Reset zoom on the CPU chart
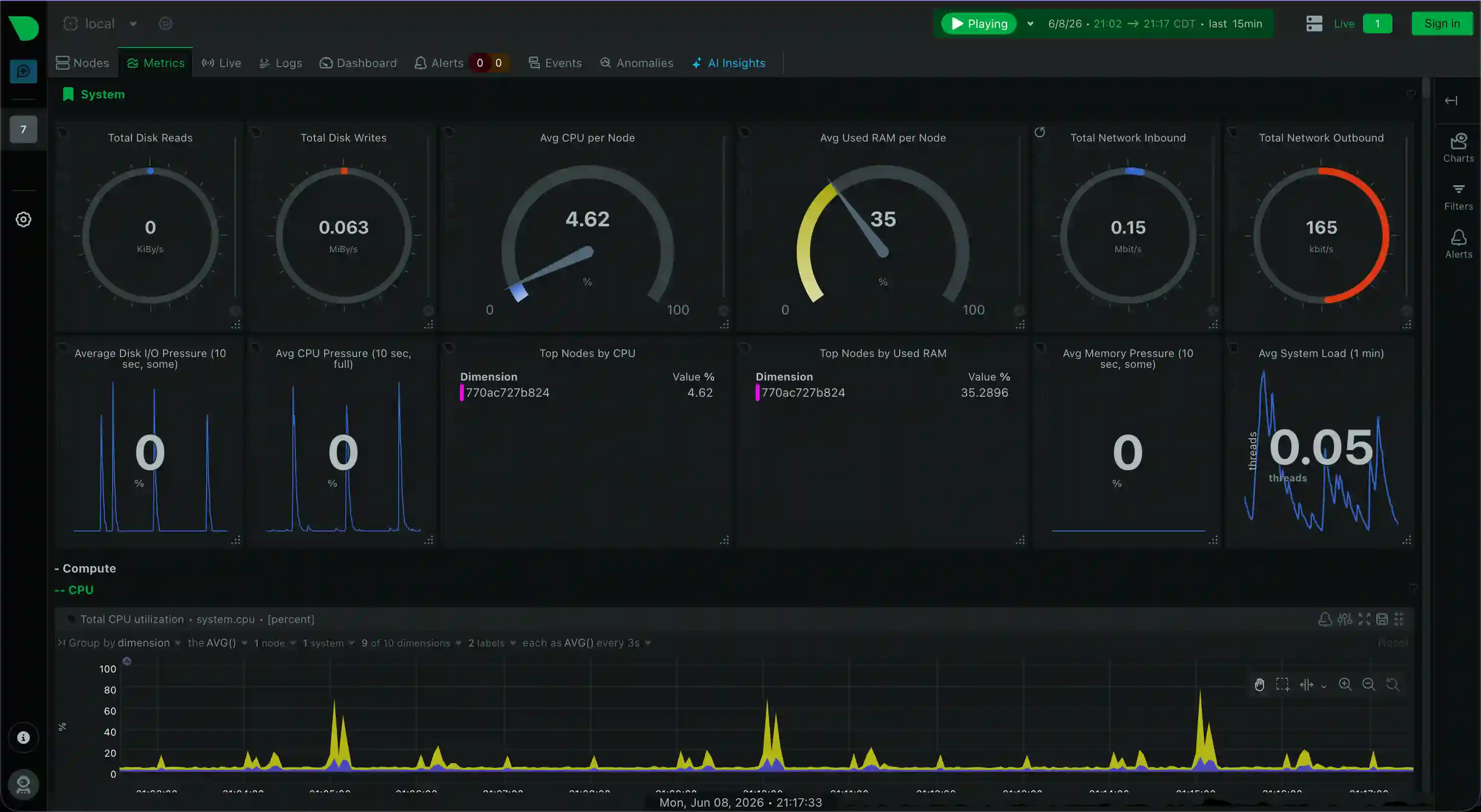Image resolution: width=1481 pixels, height=812 pixels. click(x=1392, y=684)
